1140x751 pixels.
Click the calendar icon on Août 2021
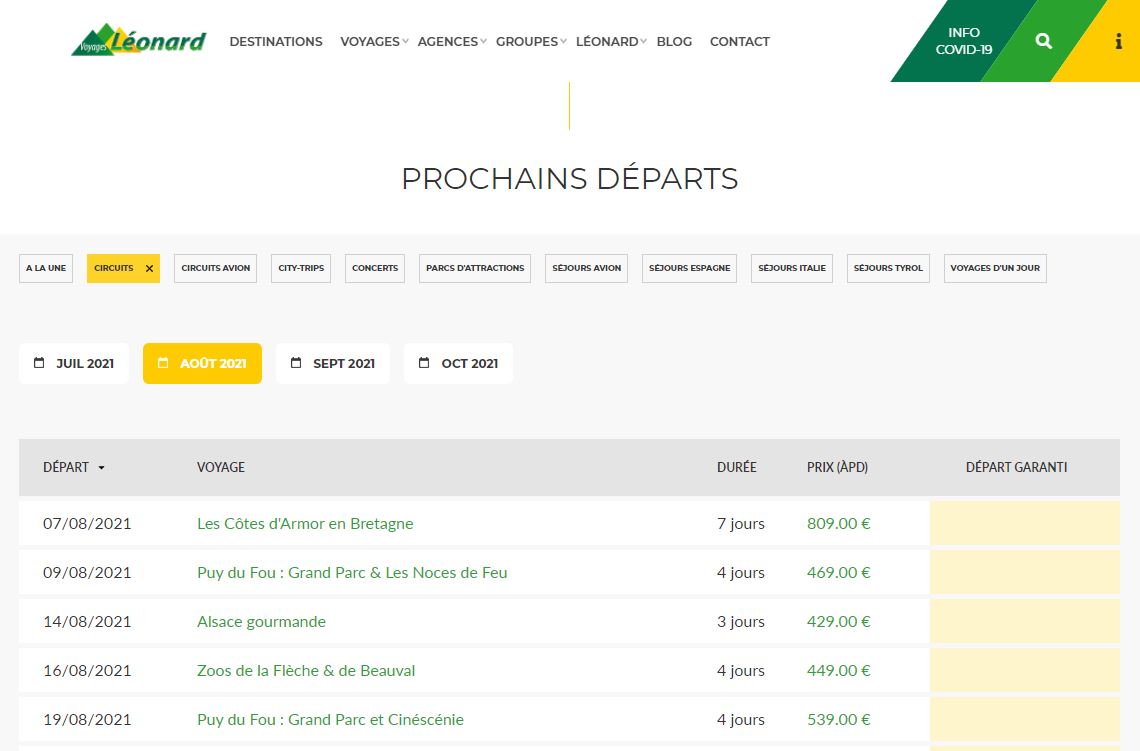(x=163, y=363)
